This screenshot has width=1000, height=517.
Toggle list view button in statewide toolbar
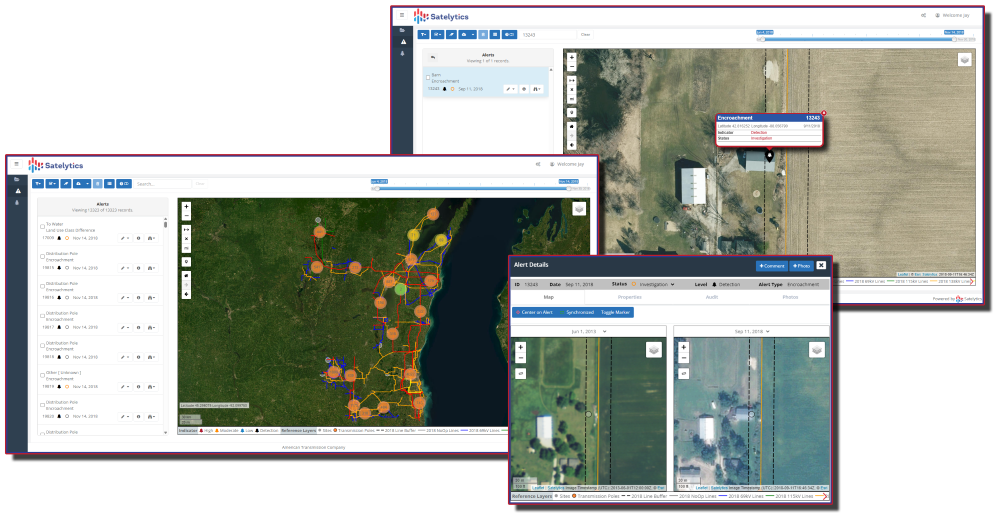[98, 184]
